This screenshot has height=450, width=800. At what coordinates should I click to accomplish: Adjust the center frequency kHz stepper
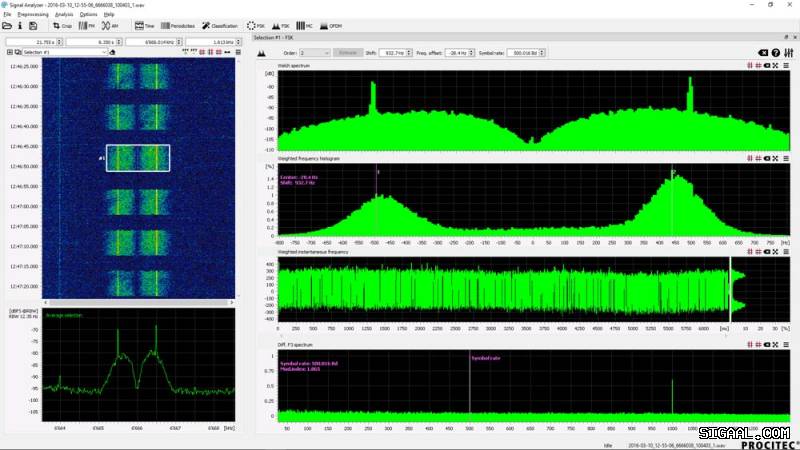coord(179,42)
